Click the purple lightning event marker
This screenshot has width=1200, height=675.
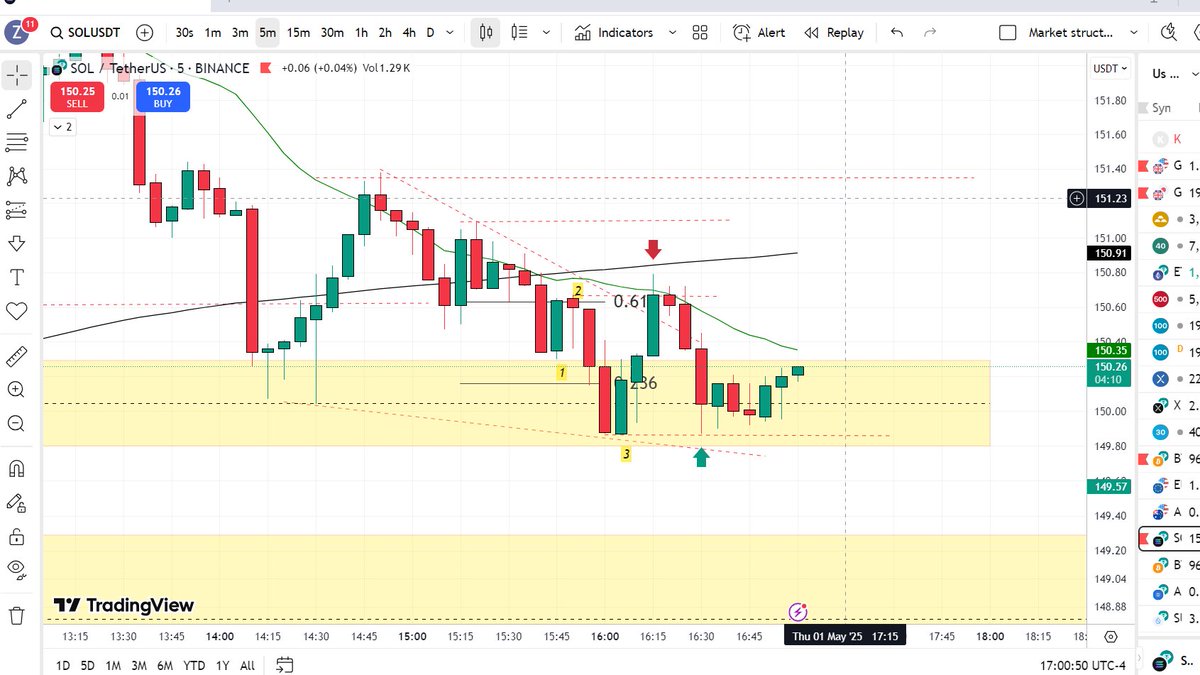click(x=798, y=611)
